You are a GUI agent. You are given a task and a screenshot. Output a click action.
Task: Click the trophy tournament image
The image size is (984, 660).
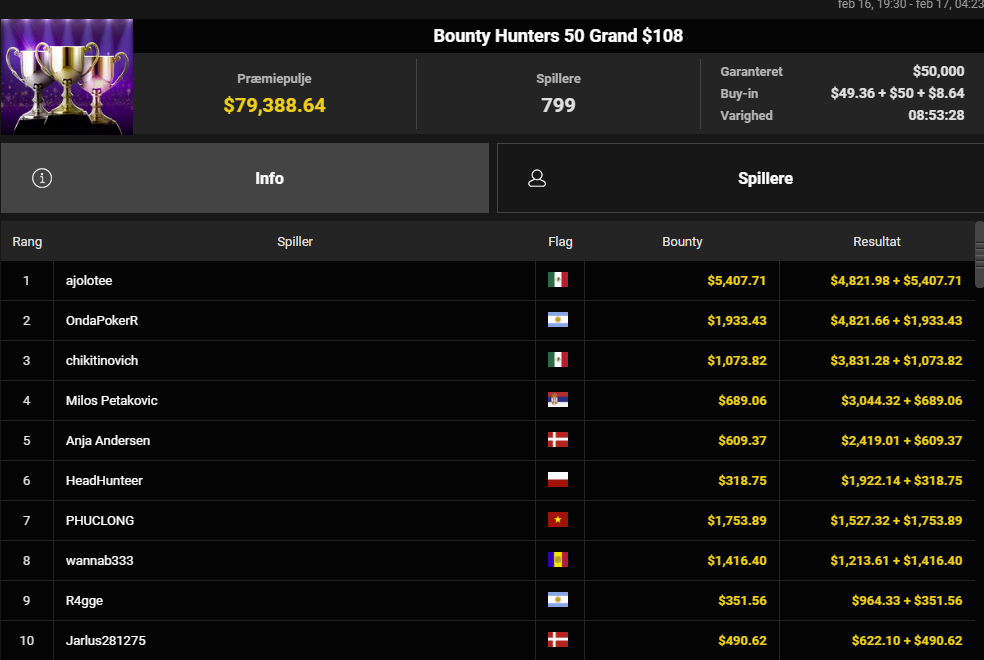[x=67, y=77]
